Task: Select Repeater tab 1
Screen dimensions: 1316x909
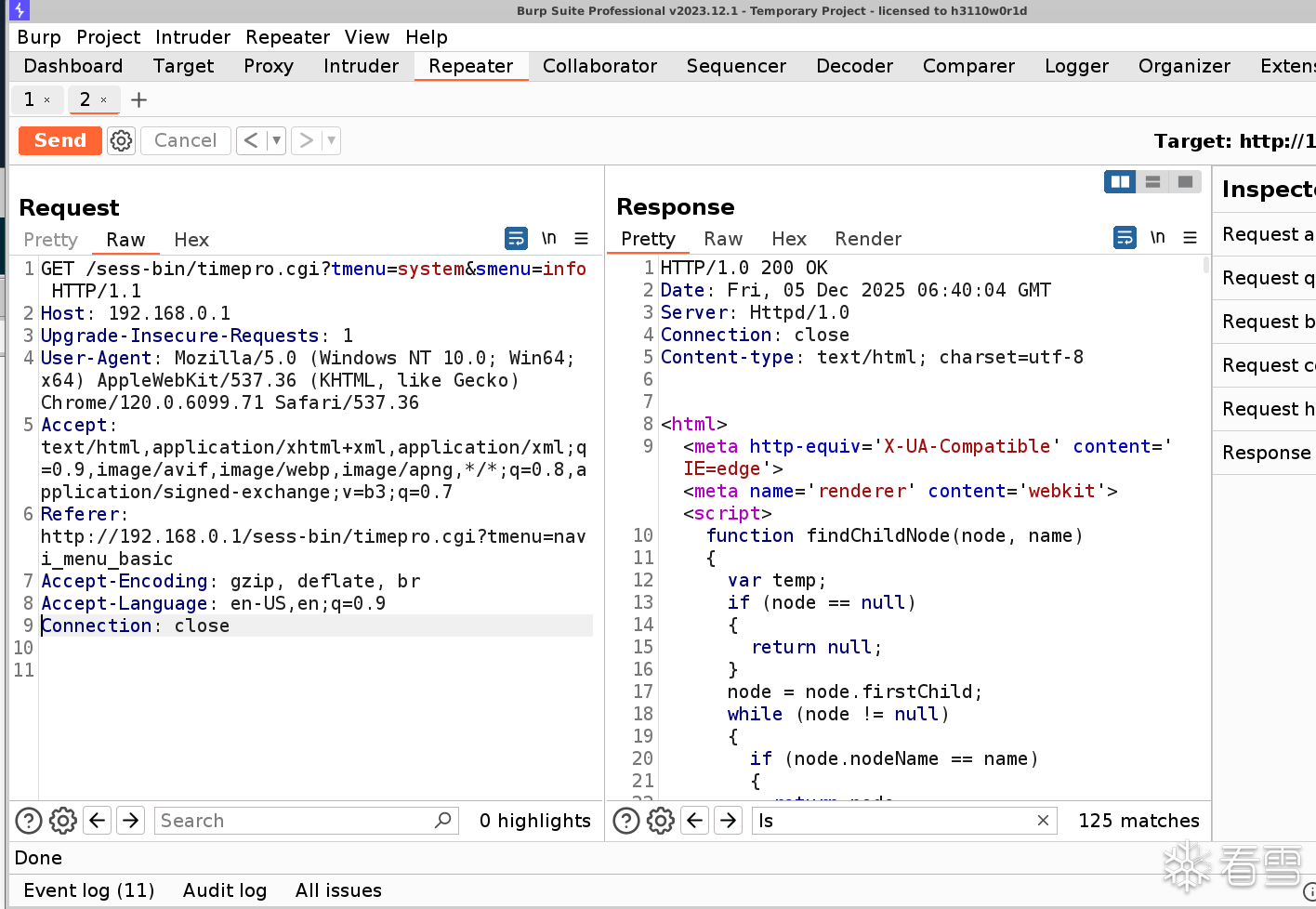Action: click(30, 99)
